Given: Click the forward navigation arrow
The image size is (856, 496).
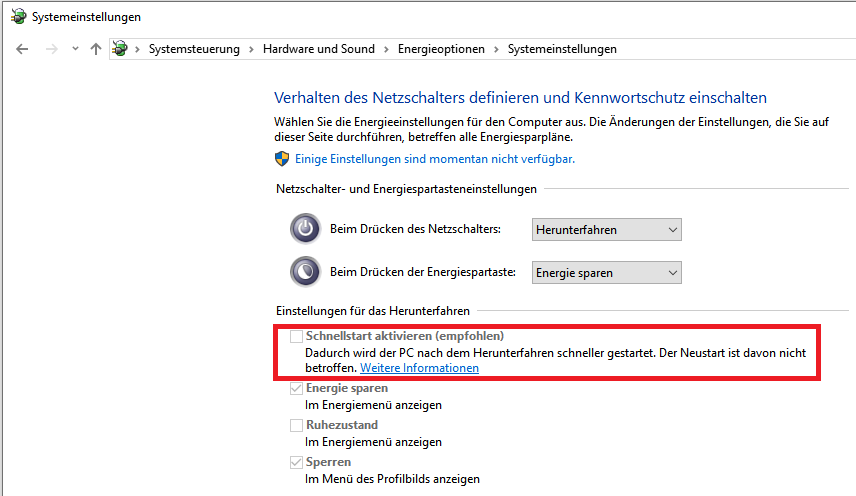Looking at the screenshot, I should click(51, 49).
